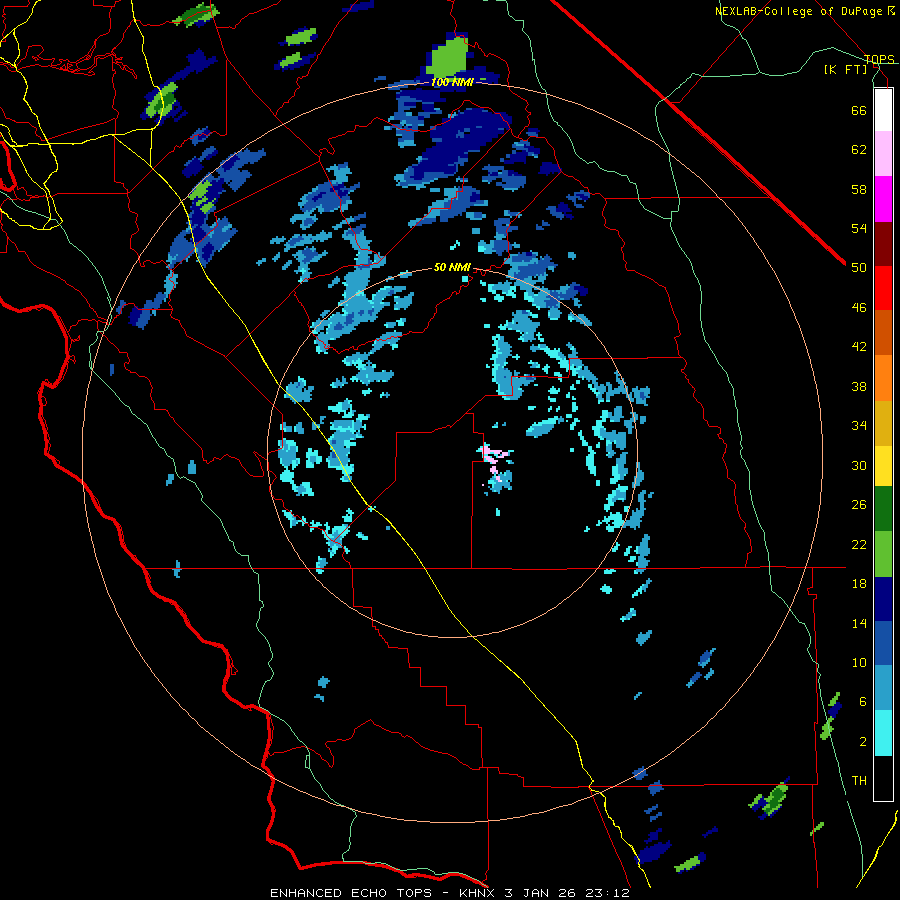
Task: Select the light pink legend swatch
Action: 883,154
